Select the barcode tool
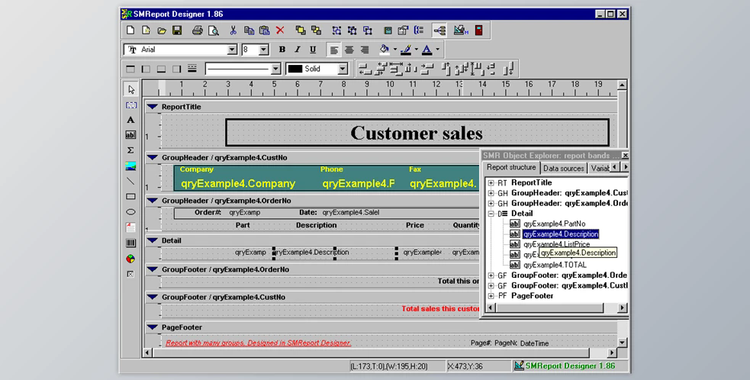750x380 pixels. point(131,243)
